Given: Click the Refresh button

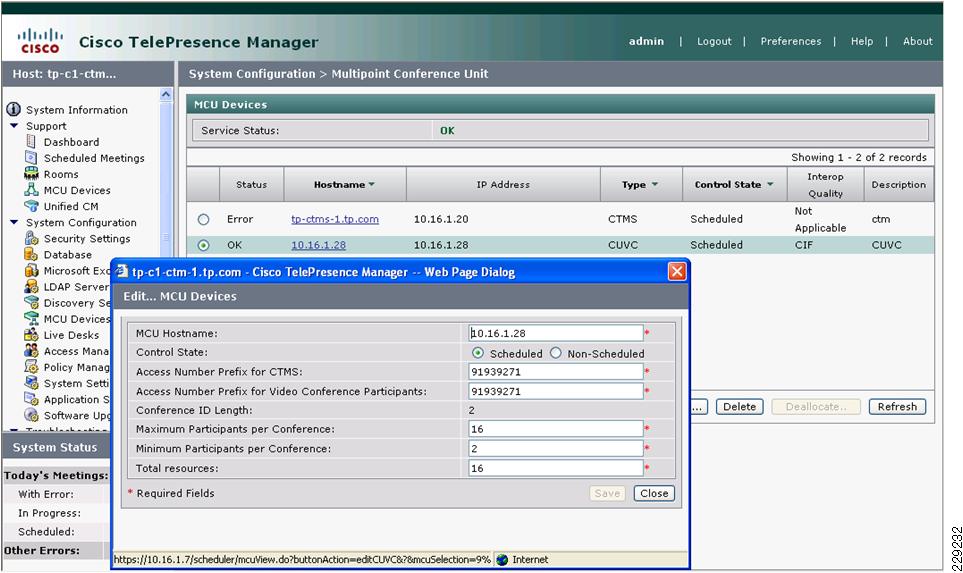Looking at the screenshot, I should 897,407.
